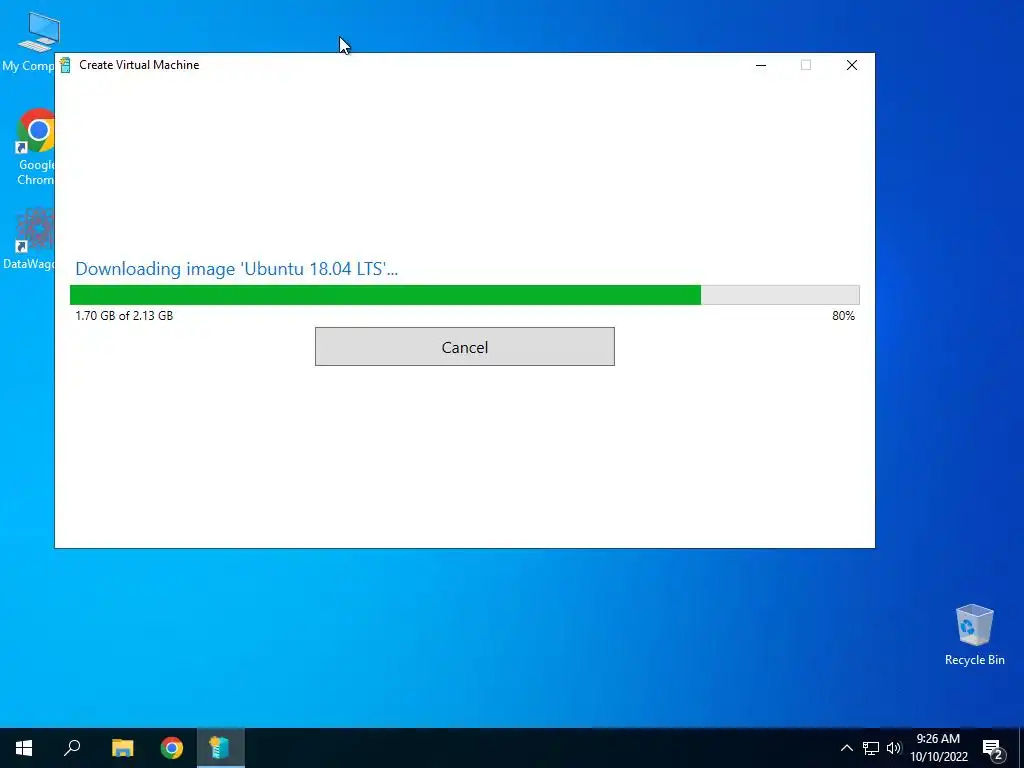This screenshot has width=1024, height=768.
Task: Close the Create Virtual Machine window
Action: pos(852,65)
